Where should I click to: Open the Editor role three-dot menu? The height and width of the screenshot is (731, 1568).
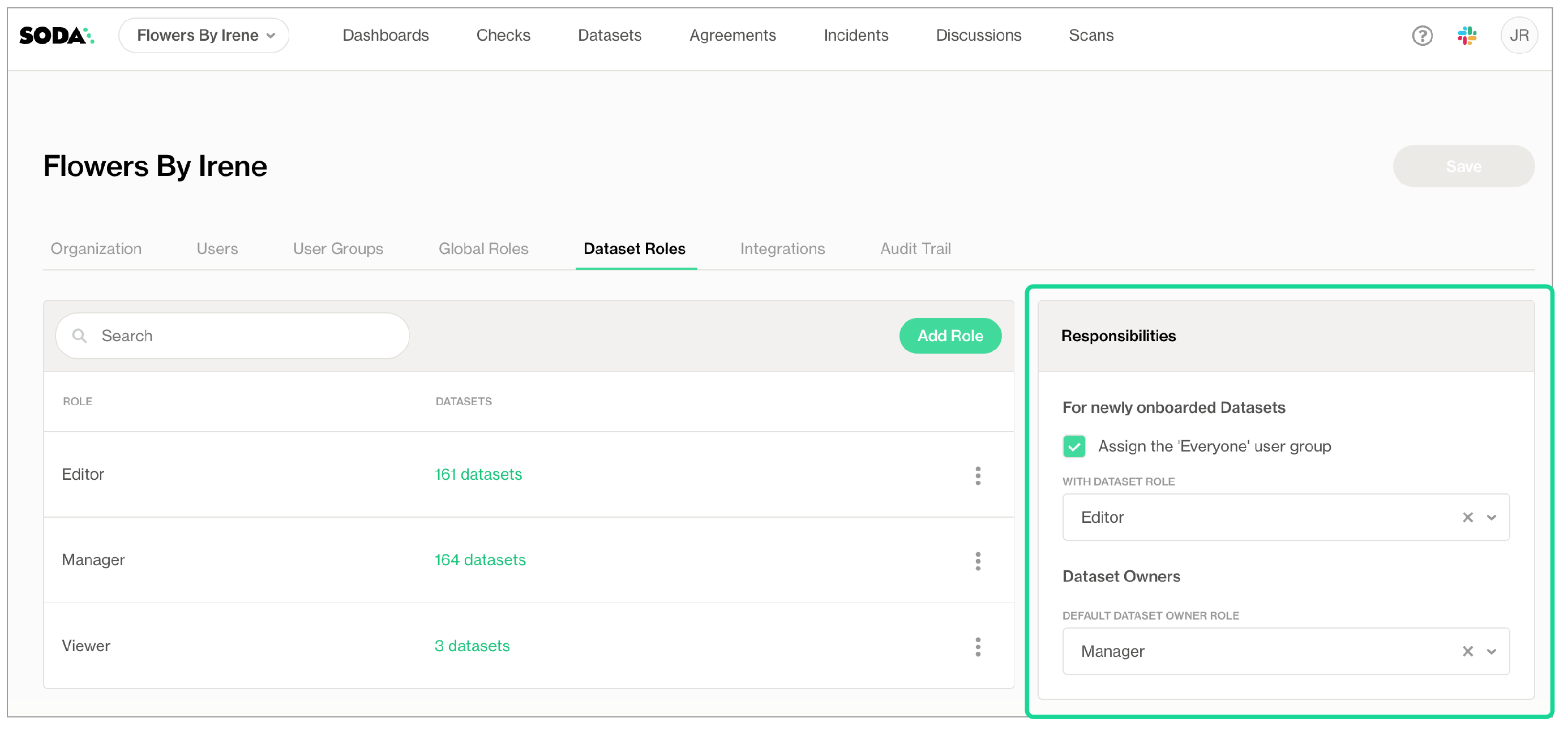tap(978, 476)
